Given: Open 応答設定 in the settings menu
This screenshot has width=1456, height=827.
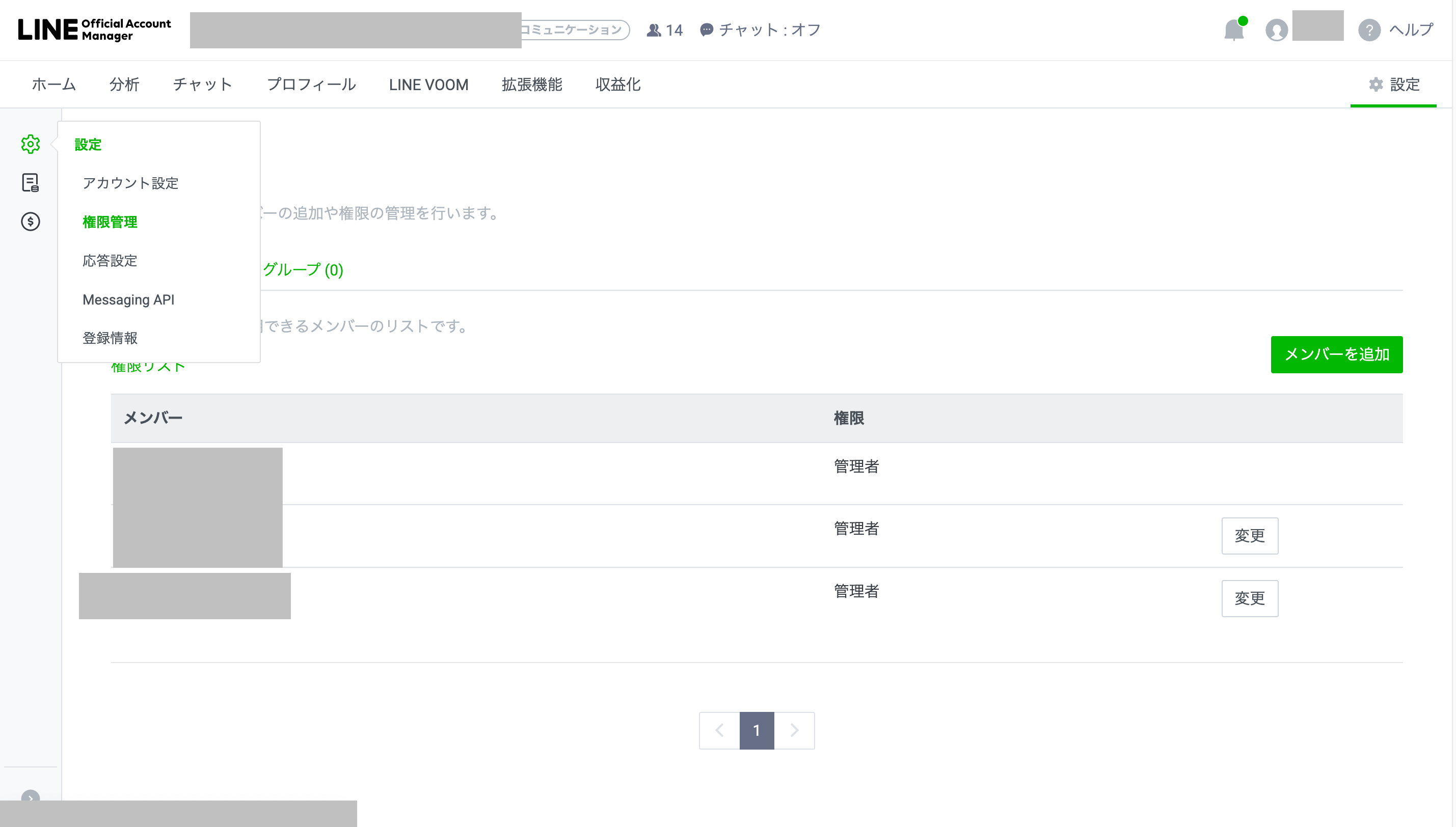Looking at the screenshot, I should coord(110,261).
